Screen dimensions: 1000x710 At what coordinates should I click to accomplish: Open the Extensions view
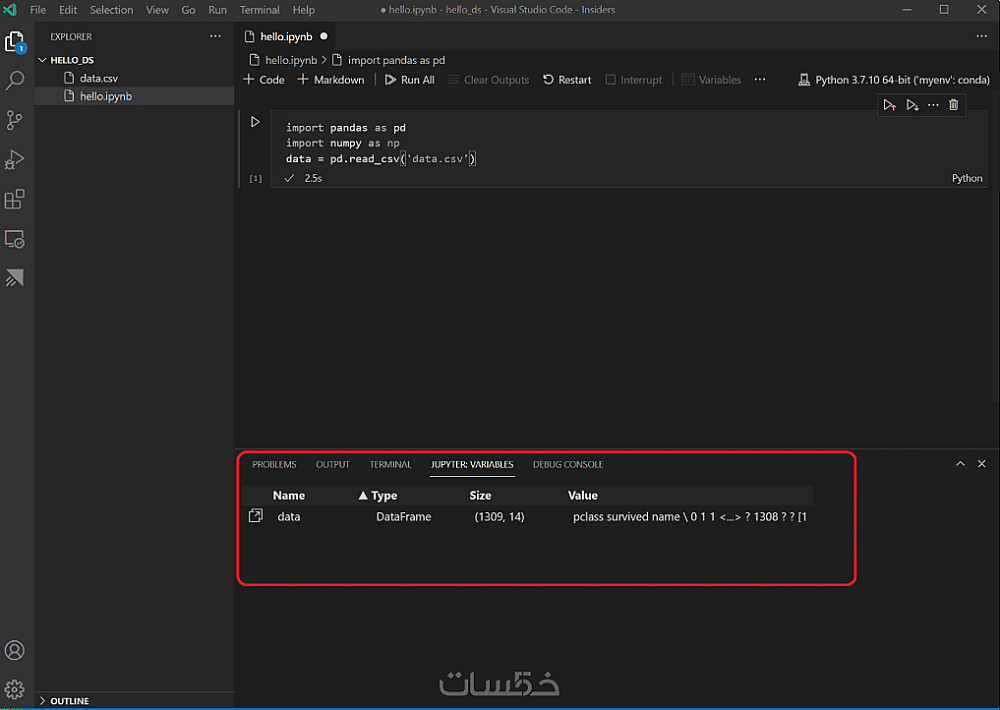click(x=14, y=199)
